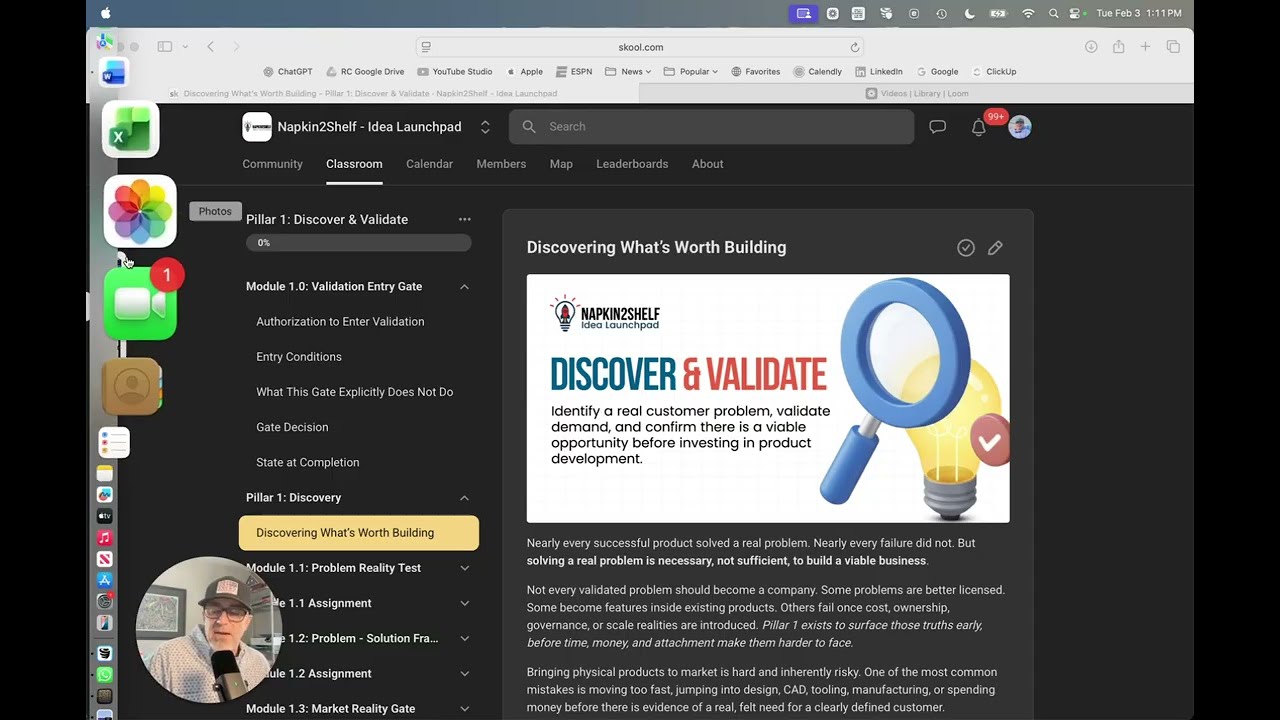Open the Members tab
This screenshot has width=1280, height=720.
[501, 164]
